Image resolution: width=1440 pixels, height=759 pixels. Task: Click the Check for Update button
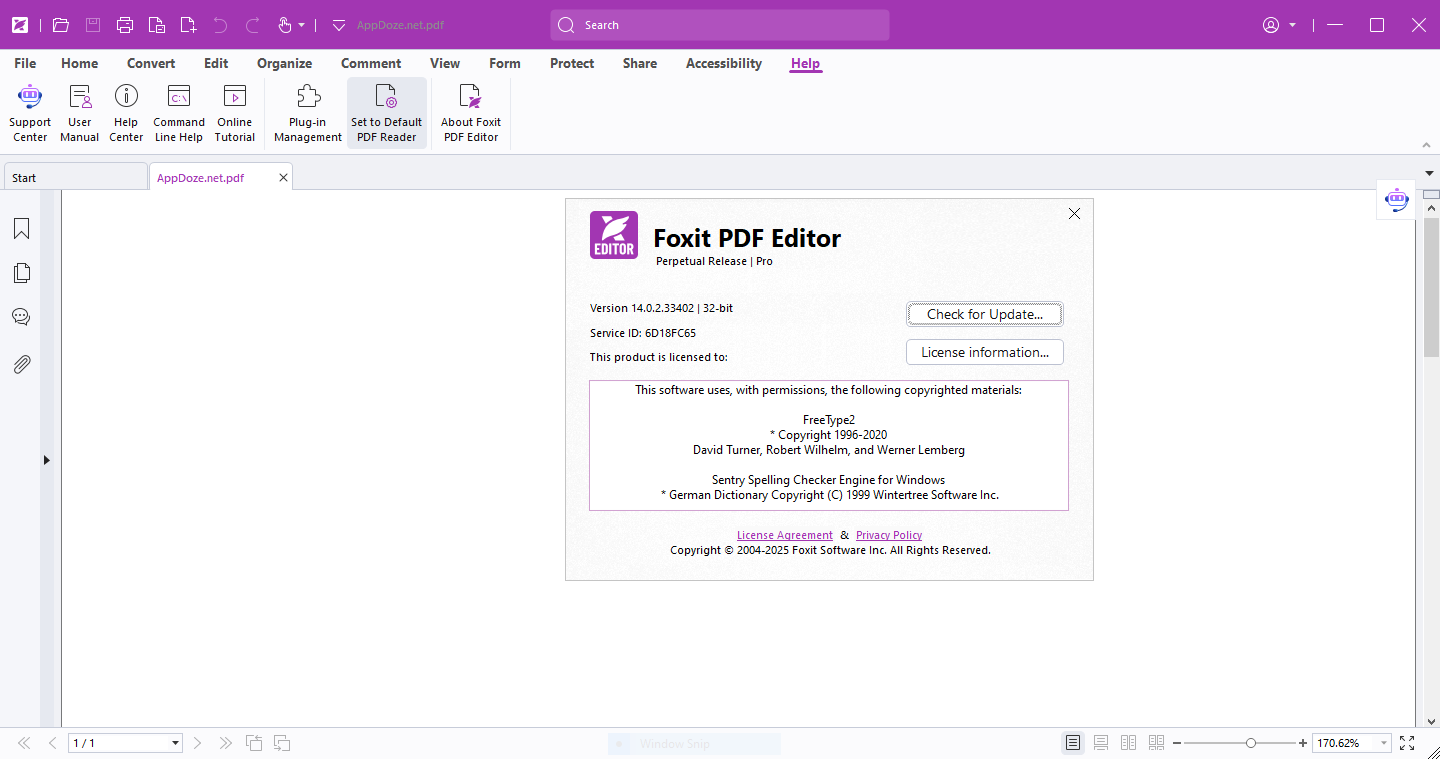984,314
